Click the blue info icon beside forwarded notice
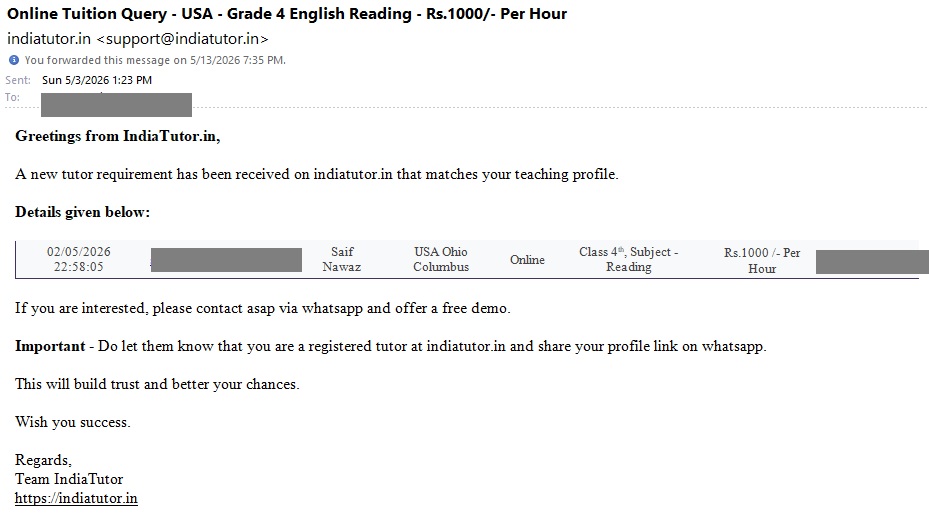Image resolution: width=929 pixels, height=522 pixels. 14,60
